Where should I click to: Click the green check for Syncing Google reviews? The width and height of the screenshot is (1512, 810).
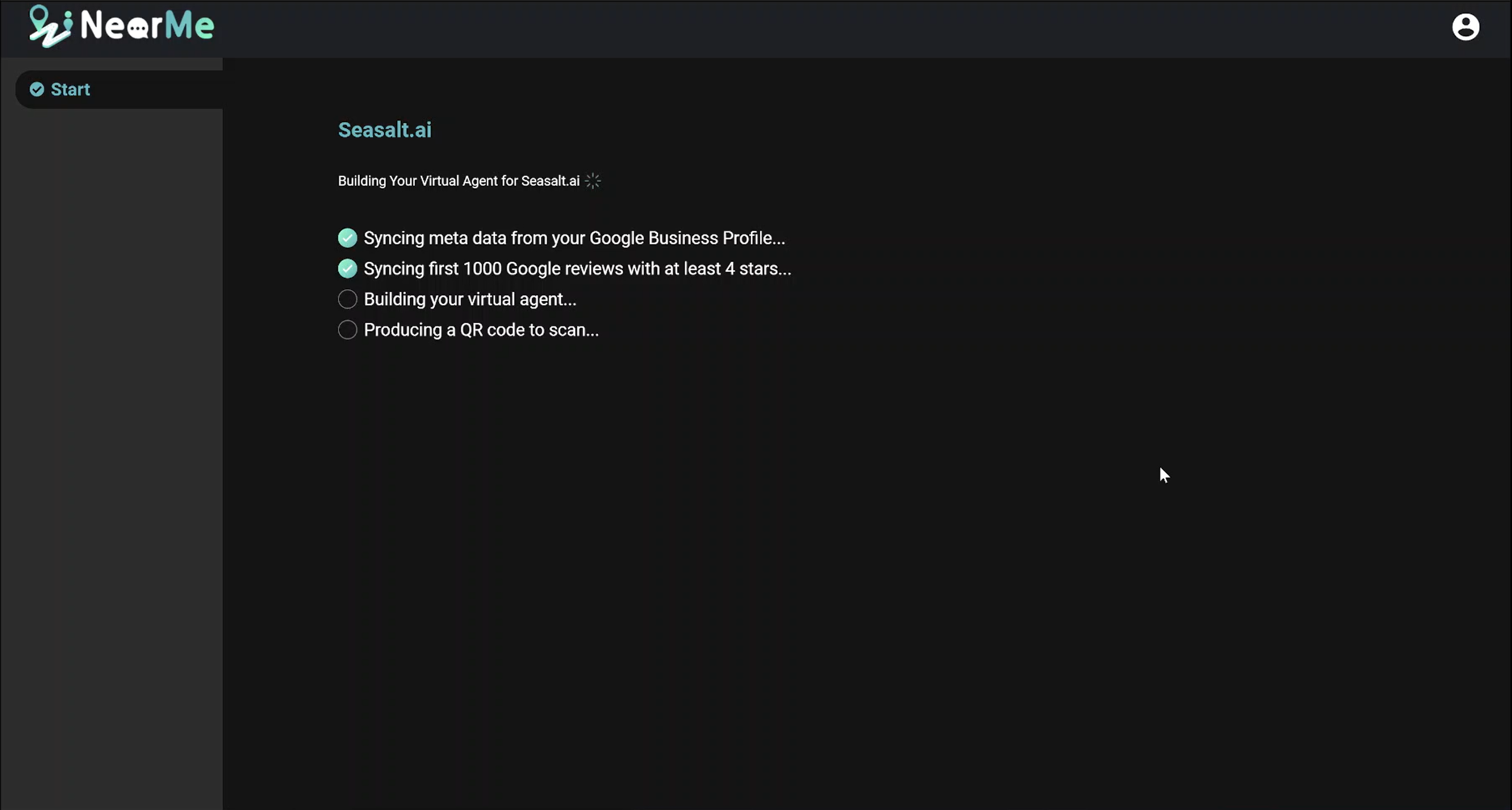tap(348, 268)
